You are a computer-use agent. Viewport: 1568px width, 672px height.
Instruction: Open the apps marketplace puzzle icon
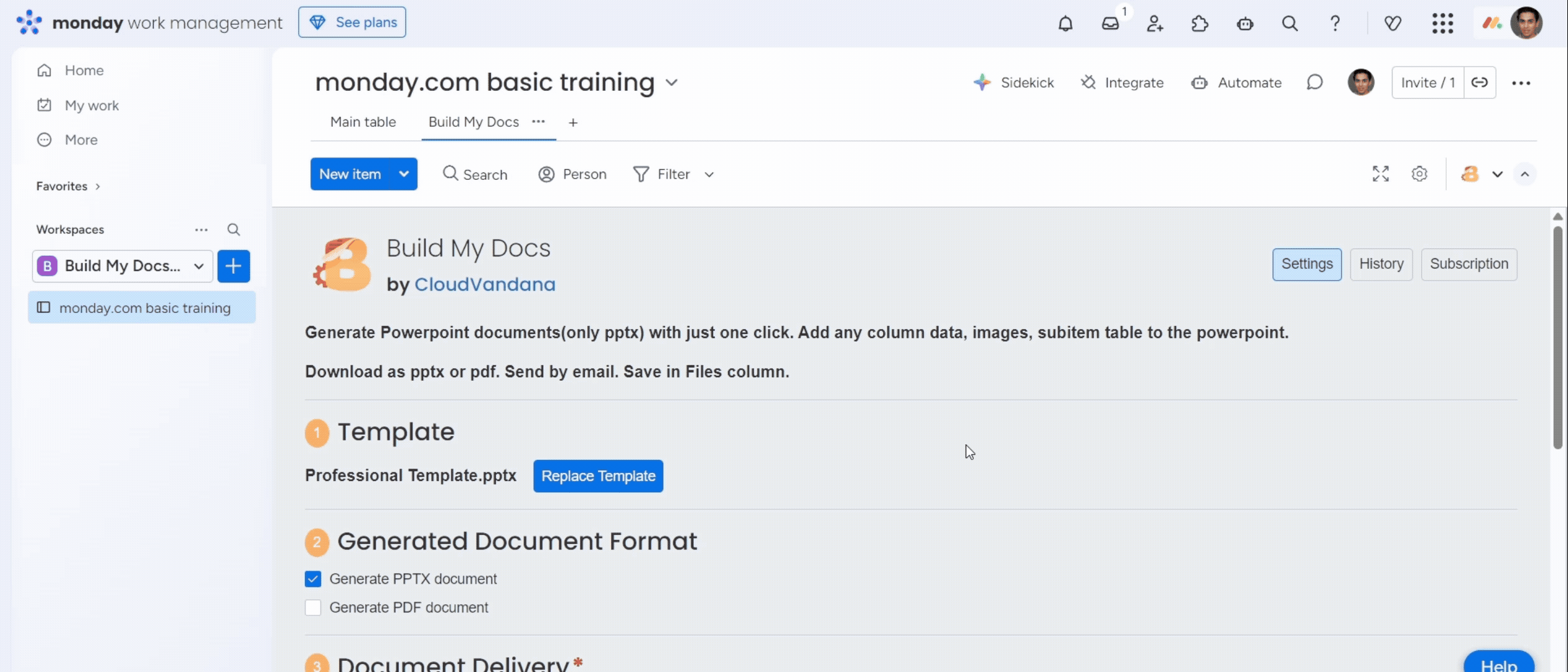pyautogui.click(x=1200, y=24)
